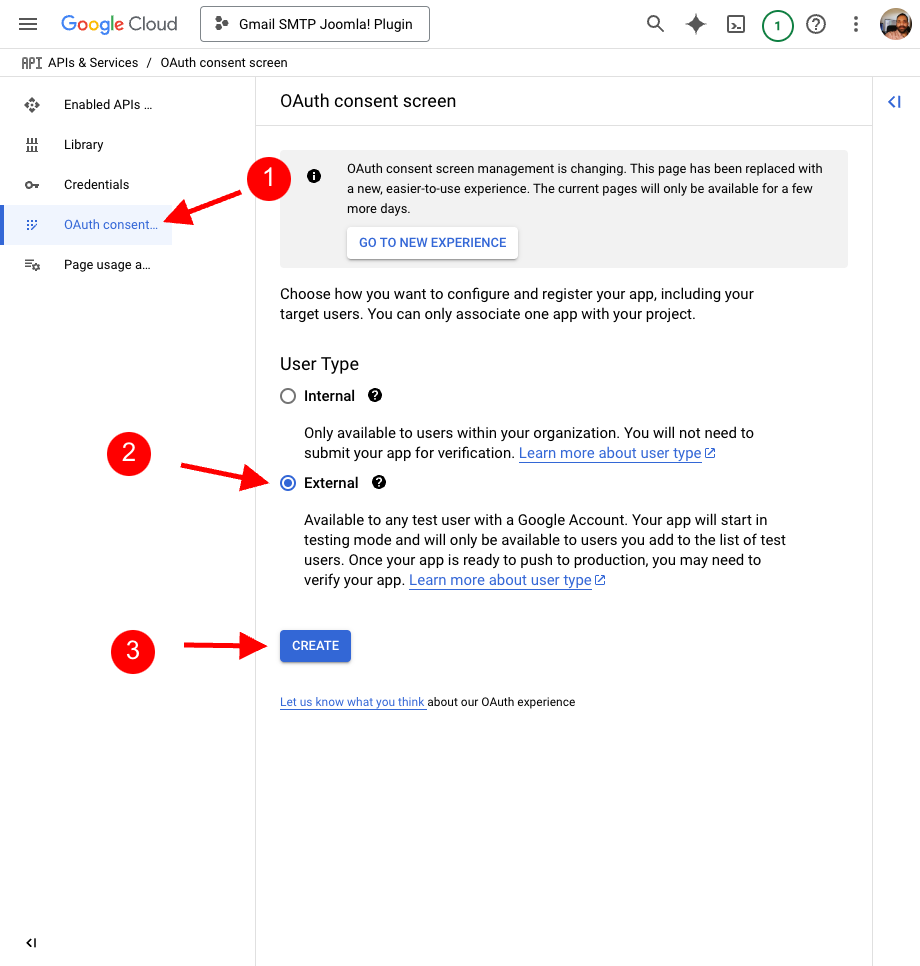Viewport: 920px width, 966px height.
Task: Activate Cloud Shell terminal icon
Action: [x=736, y=25]
